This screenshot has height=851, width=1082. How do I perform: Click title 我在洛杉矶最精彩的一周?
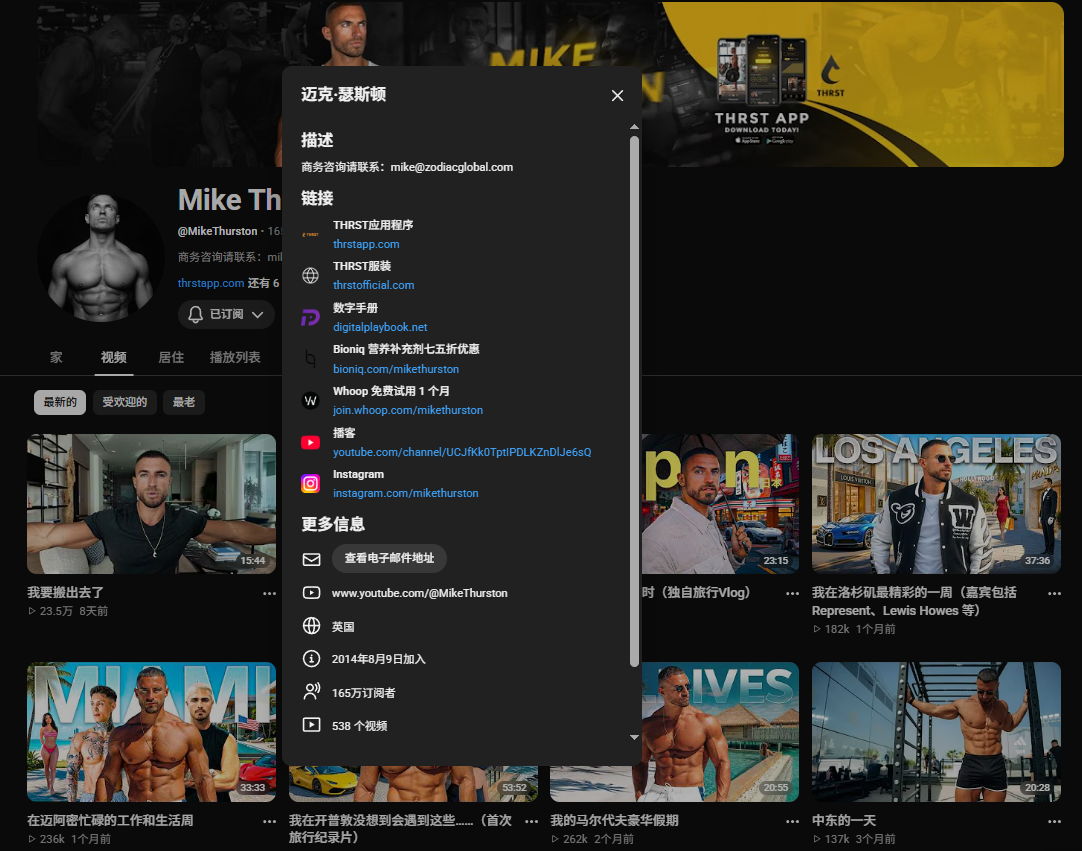(914, 601)
